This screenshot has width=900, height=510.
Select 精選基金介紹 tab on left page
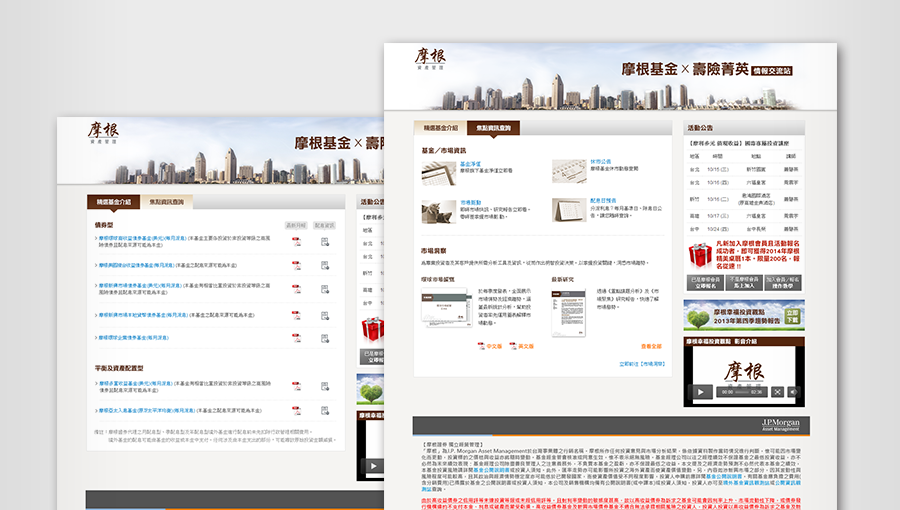114,202
